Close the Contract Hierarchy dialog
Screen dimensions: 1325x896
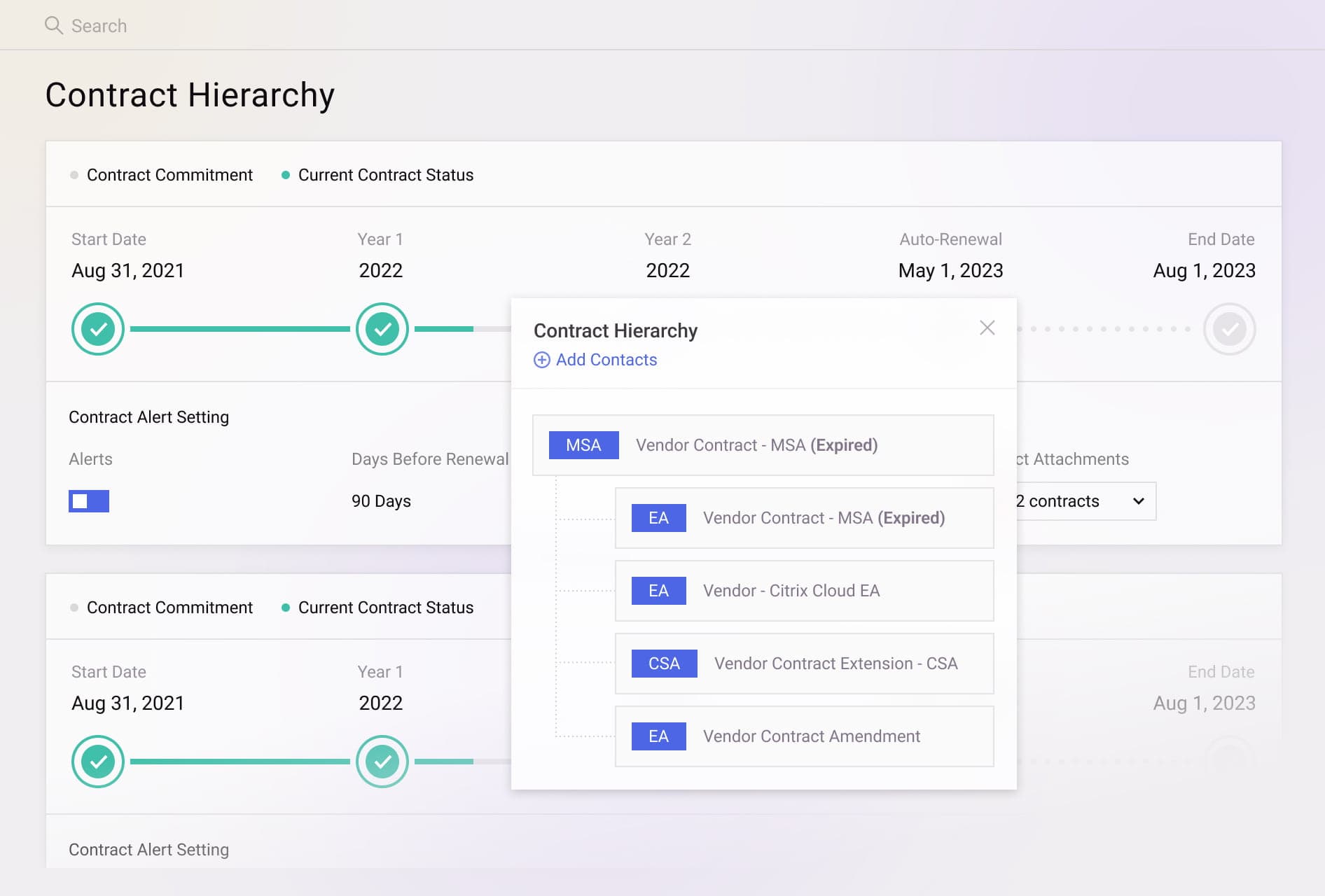coord(987,328)
